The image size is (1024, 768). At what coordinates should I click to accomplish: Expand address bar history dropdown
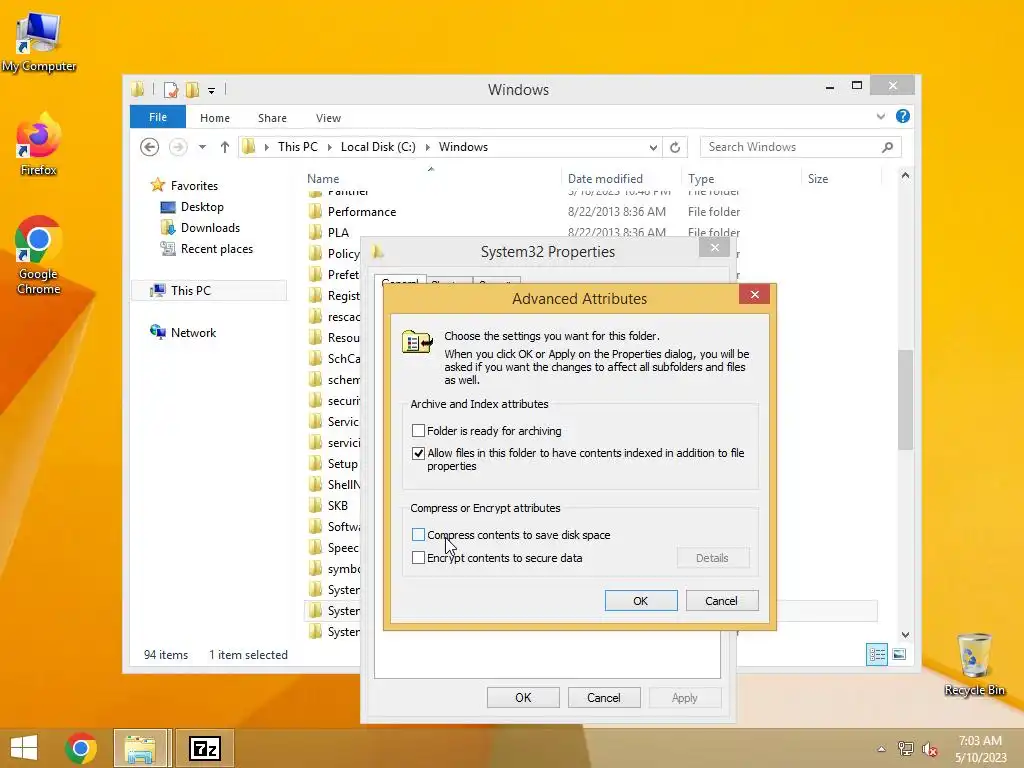coord(652,148)
